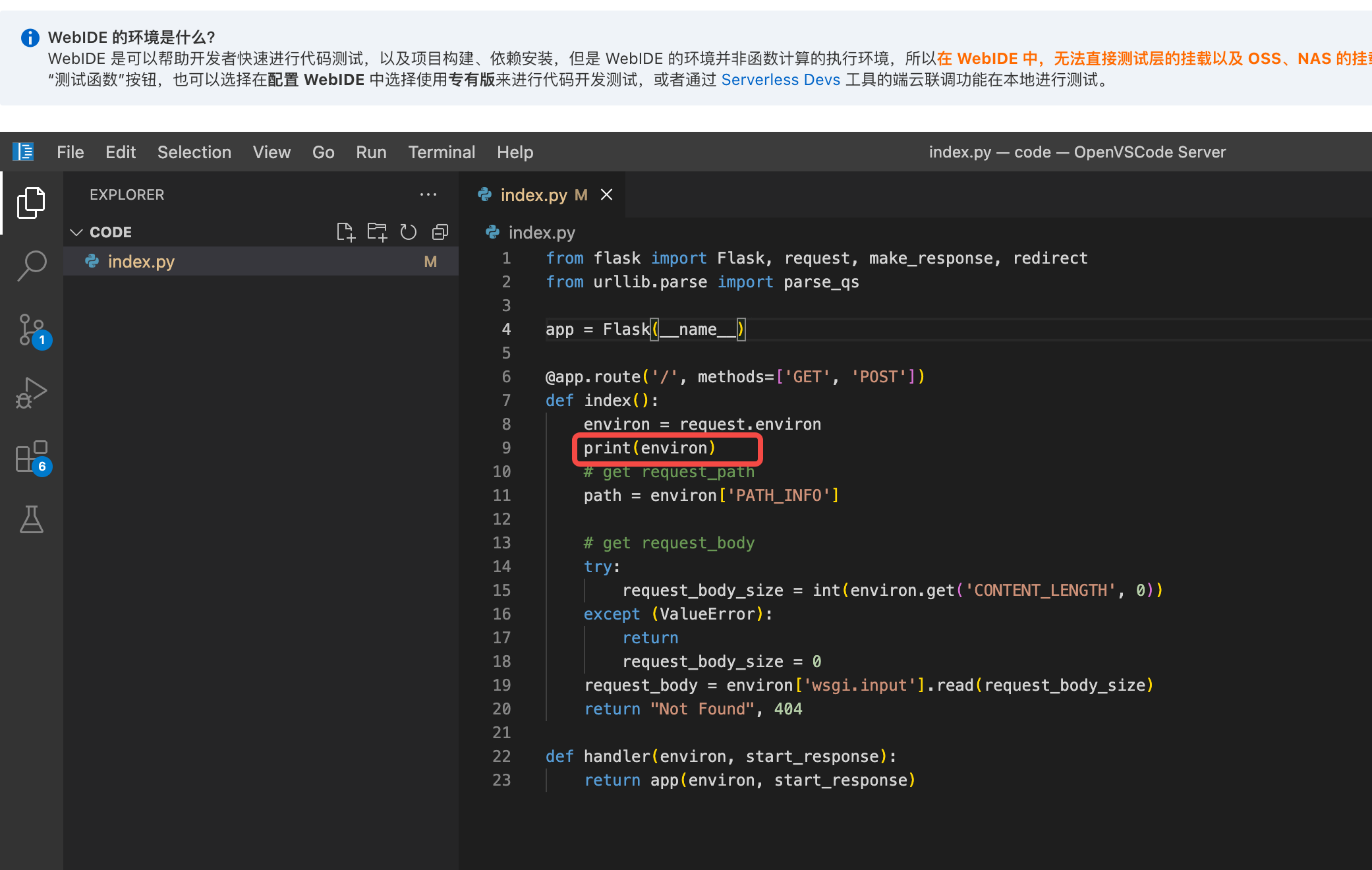The width and height of the screenshot is (1372, 870).
Task: Open Explorer views and more actions menu
Action: (428, 194)
